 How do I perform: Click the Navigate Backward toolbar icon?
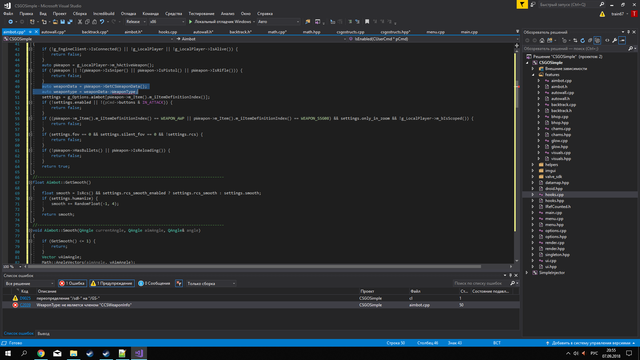coord(11,22)
